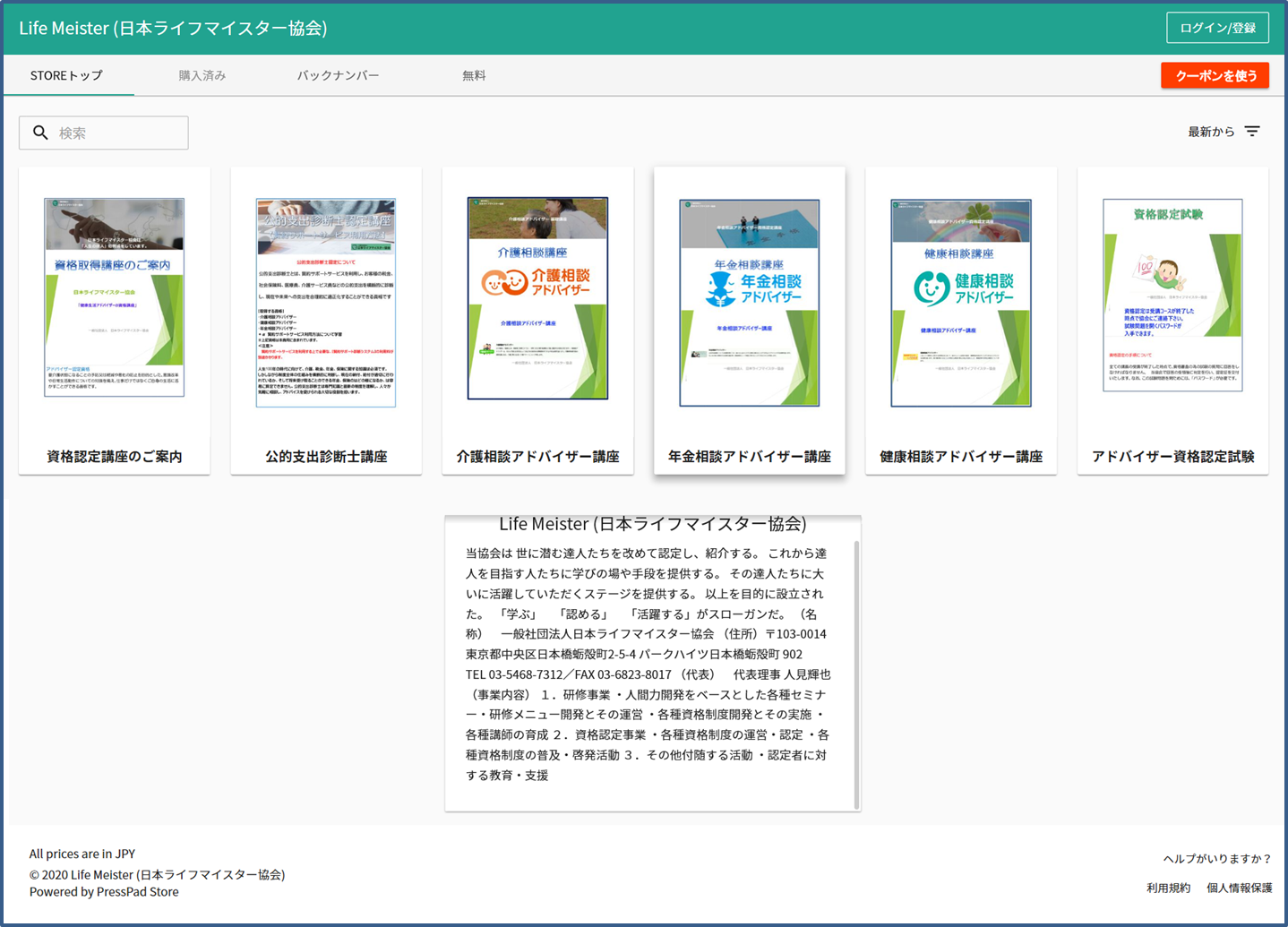The width and height of the screenshot is (1288, 927).
Task: Open the 利用規約 link
Action: pyautogui.click(x=1168, y=888)
